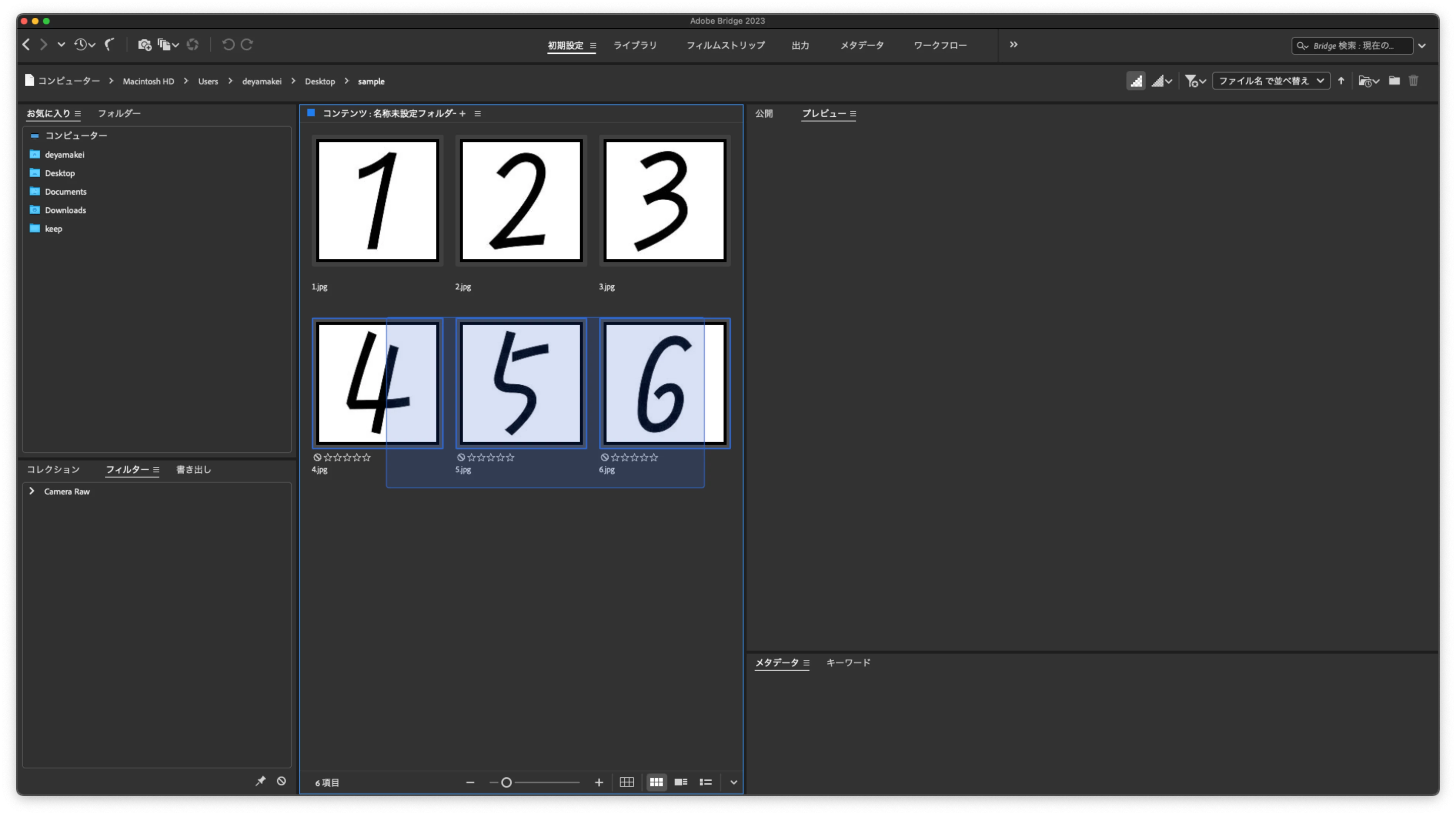This screenshot has width=1456, height=815.
Task: Click the Clear filter icon in Filter panel
Action: 281,781
